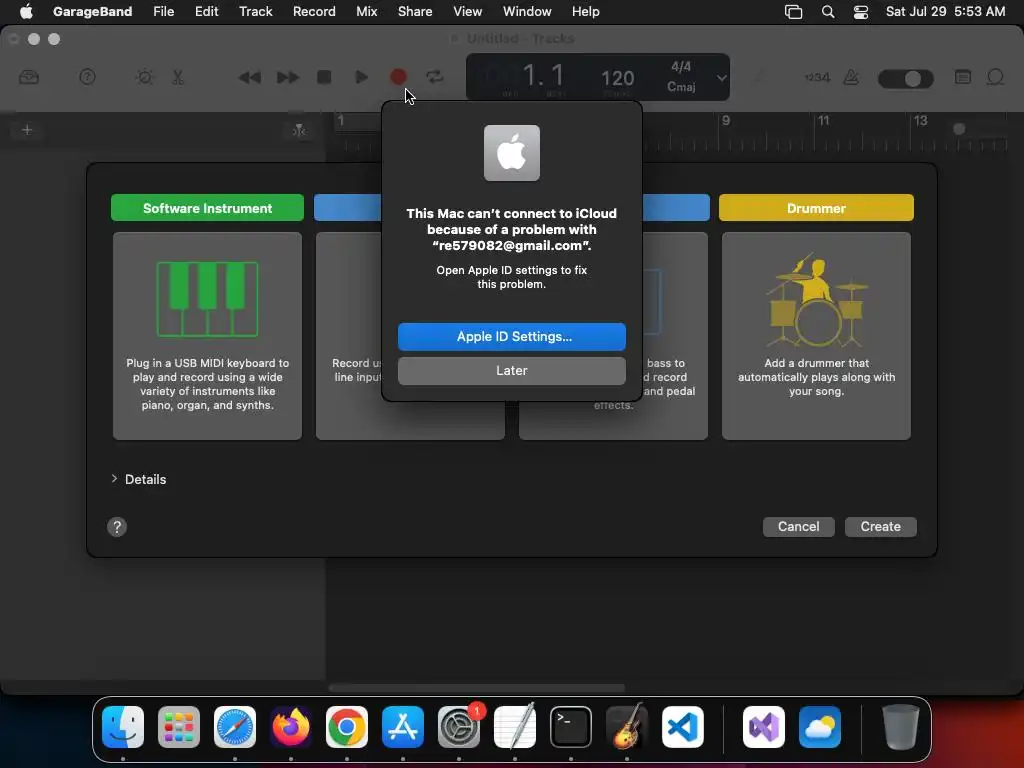Click the 4/4 time signature
This screenshot has width=1024, height=768.
click(x=681, y=67)
